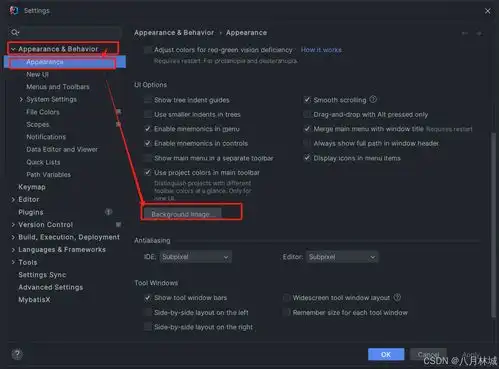Collapse the Appearance & Behavior tree chevron
This screenshot has height=369, width=499.
(13, 49)
